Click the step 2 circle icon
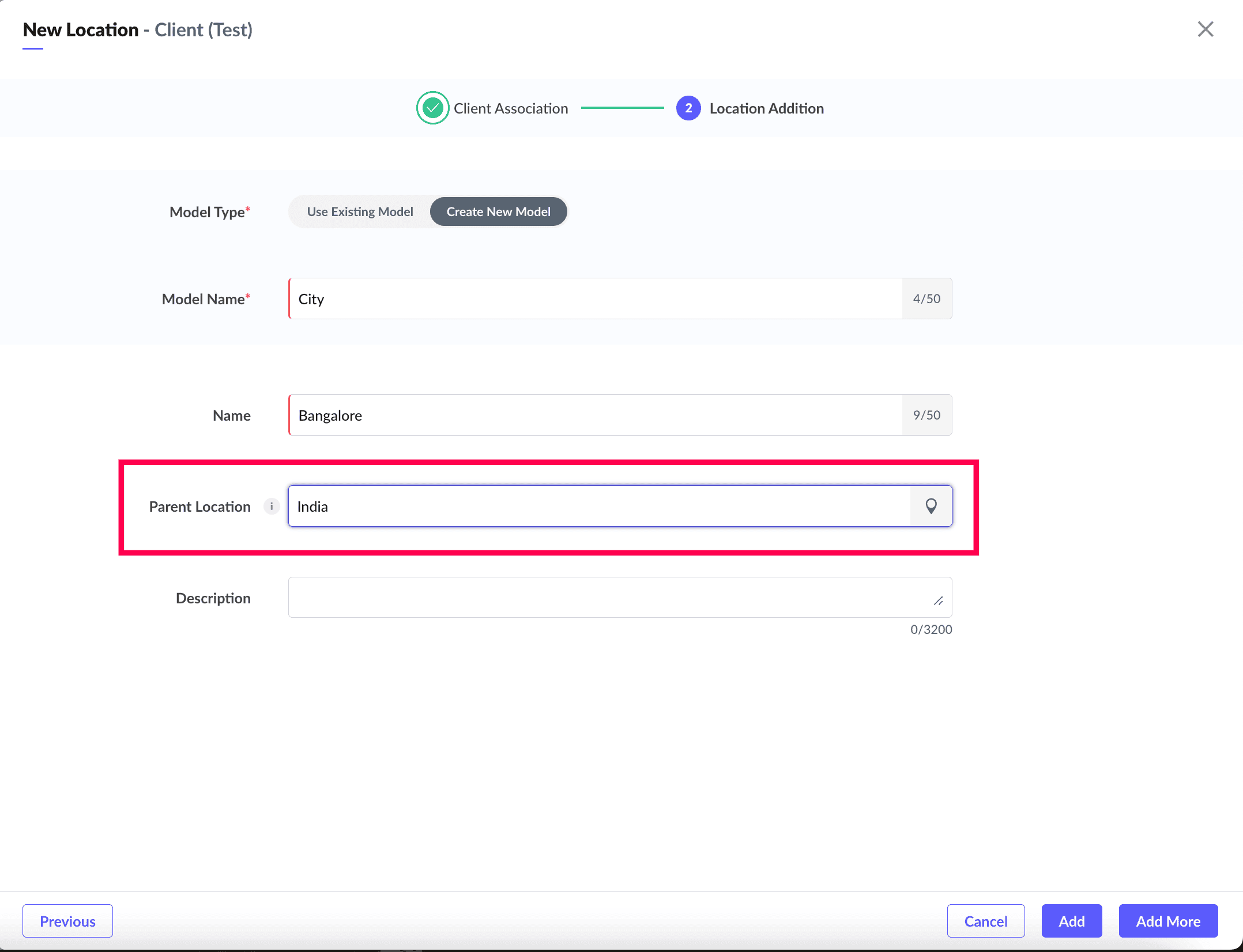This screenshot has height=952, width=1243. click(688, 108)
